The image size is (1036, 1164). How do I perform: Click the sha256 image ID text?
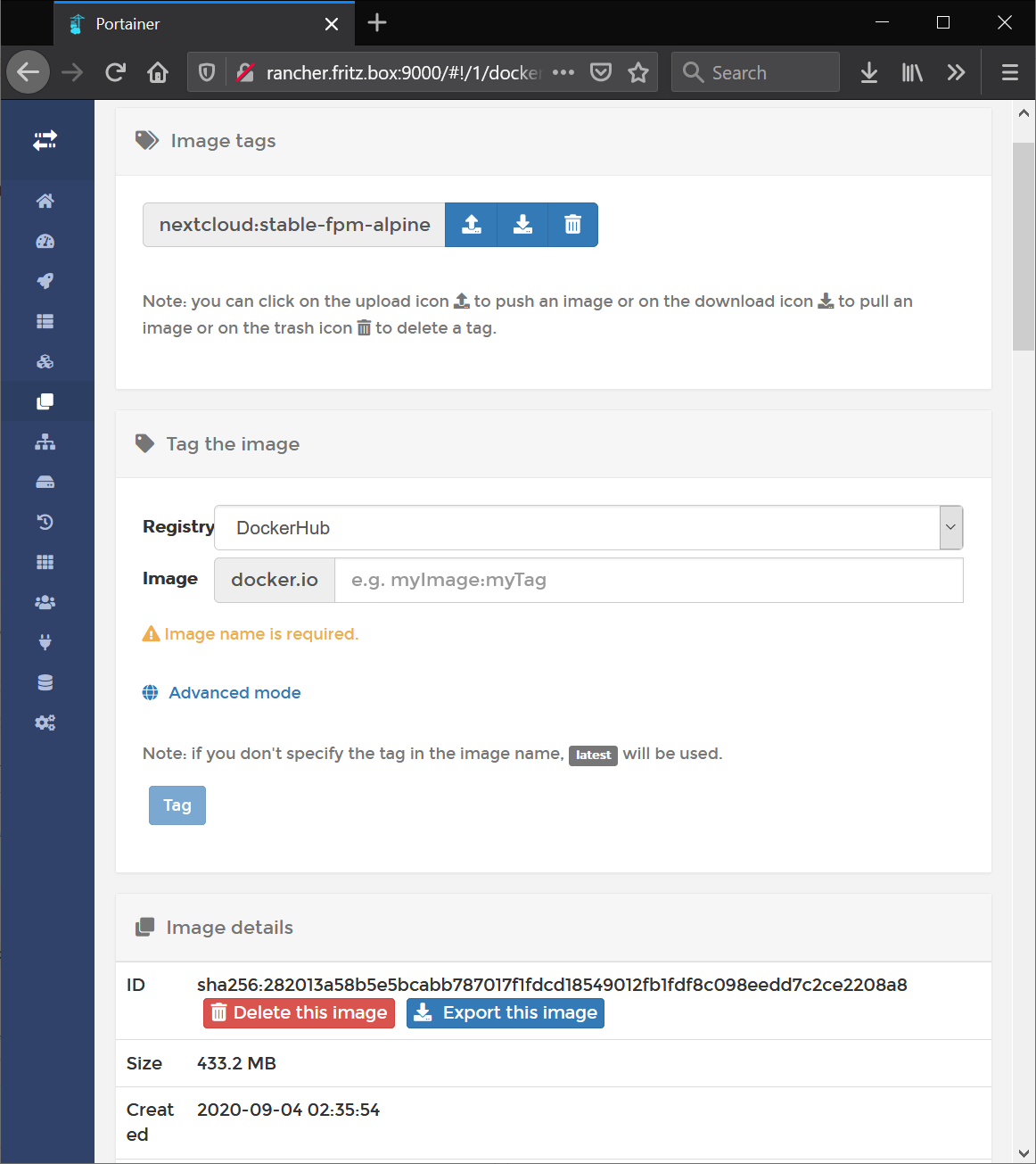coord(552,985)
